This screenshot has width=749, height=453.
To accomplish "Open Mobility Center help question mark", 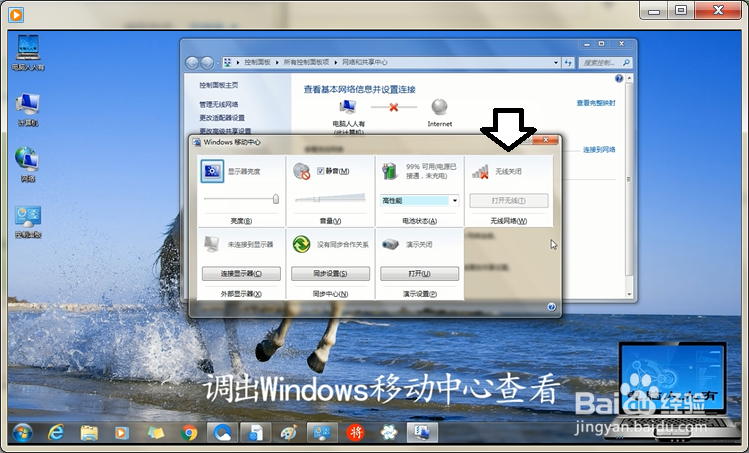I will (551, 307).
